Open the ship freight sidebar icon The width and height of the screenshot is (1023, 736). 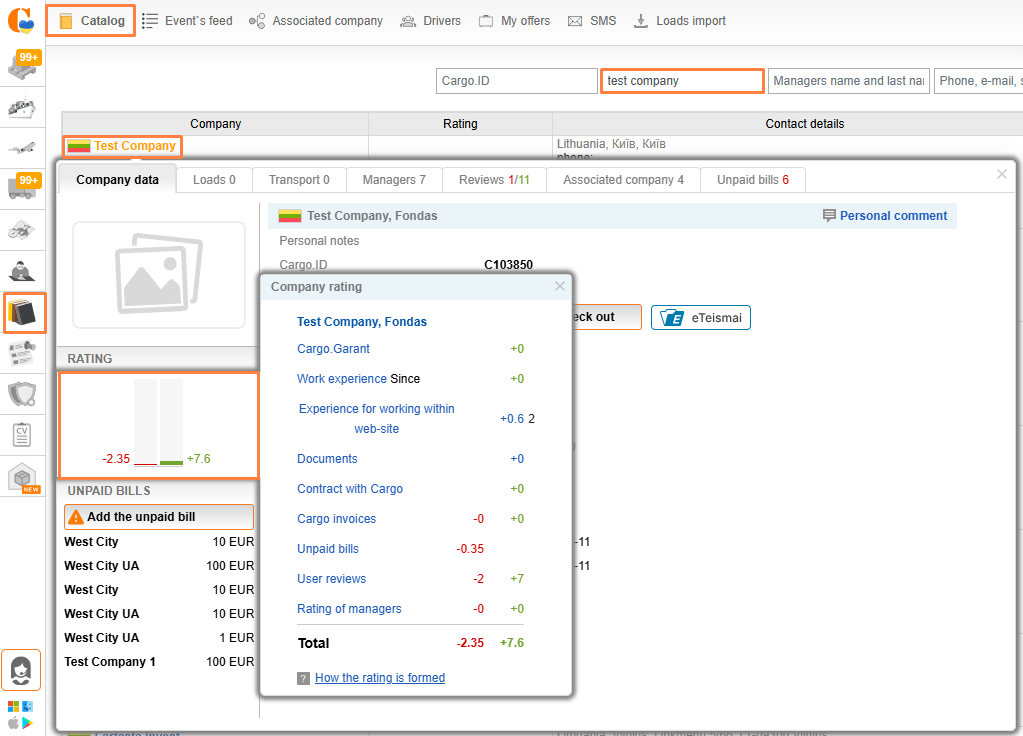pyautogui.click(x=22, y=107)
